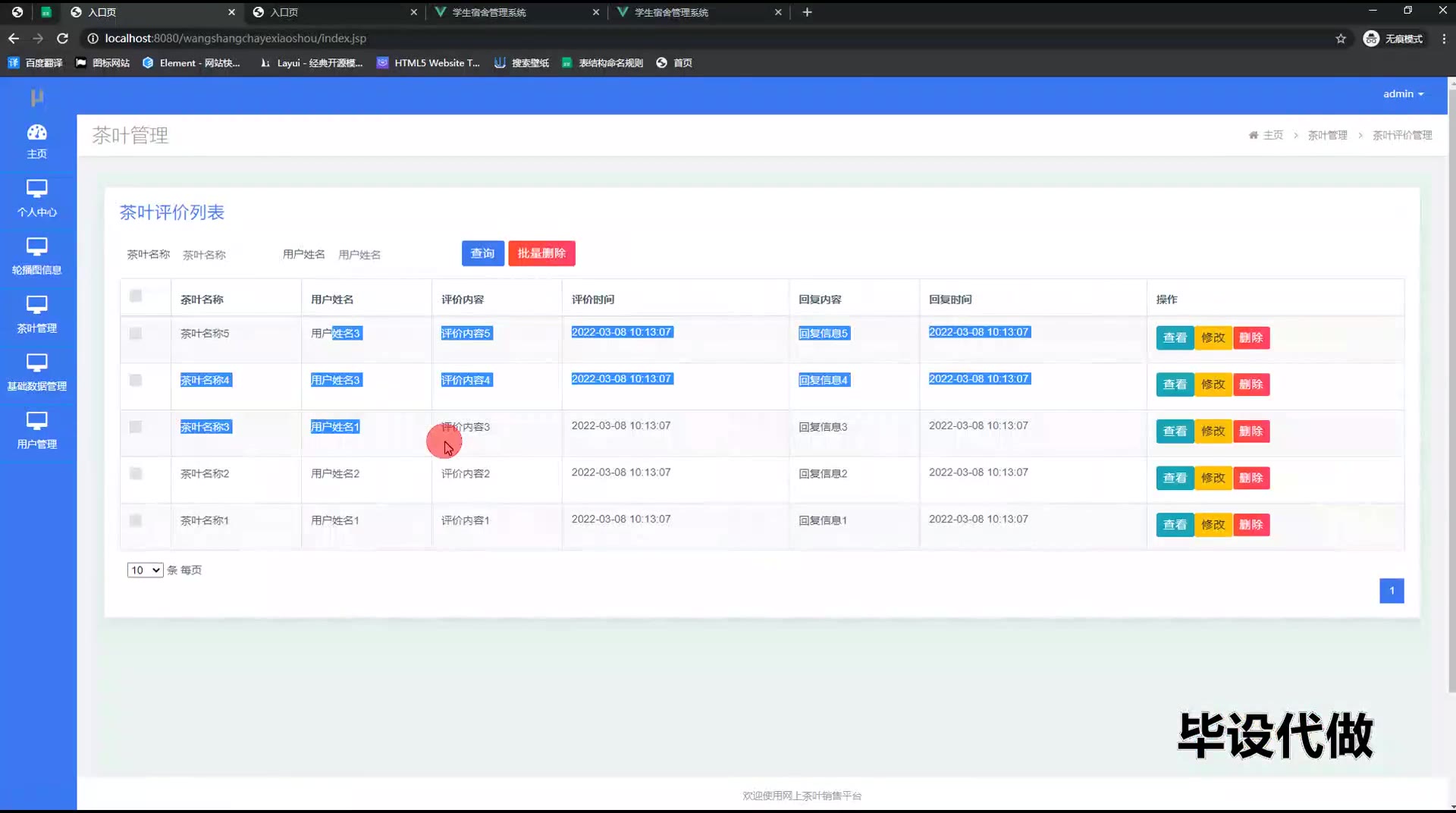The height and width of the screenshot is (813, 1456).
Task: Click home icon in breadcrumb
Action: (x=1253, y=135)
